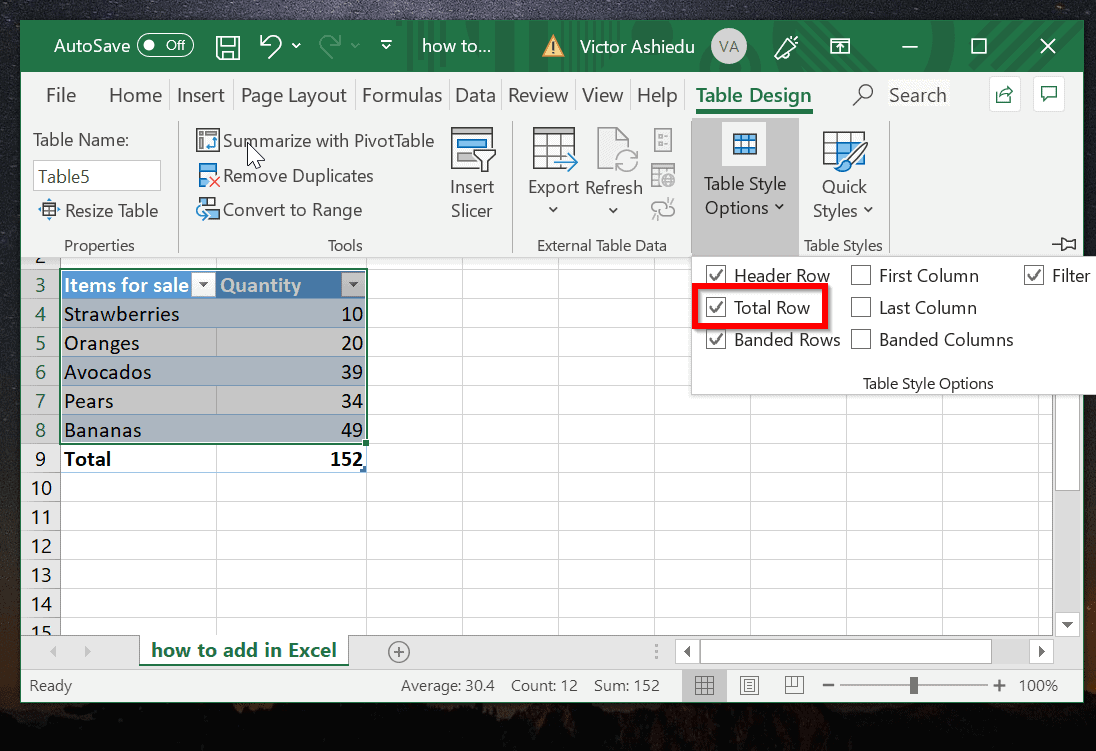This screenshot has width=1096, height=751.
Task: Click zoom in plus icon
Action: click(x=1000, y=686)
